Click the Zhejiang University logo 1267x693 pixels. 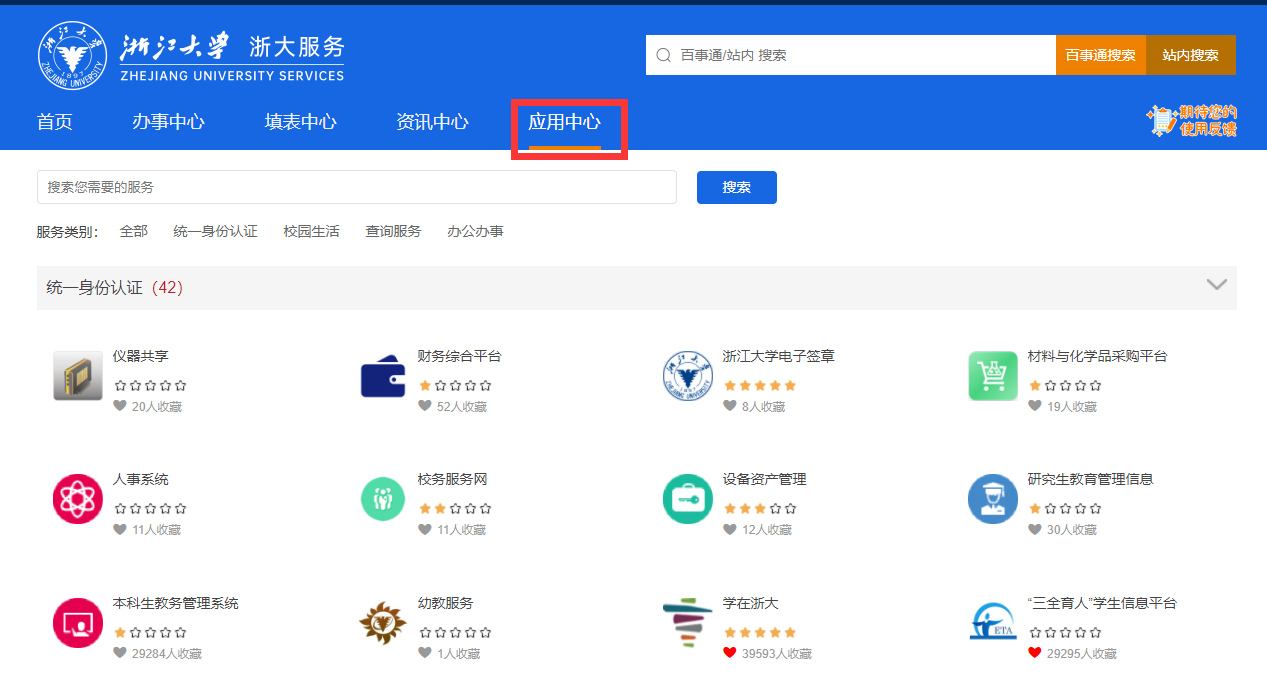(71, 54)
